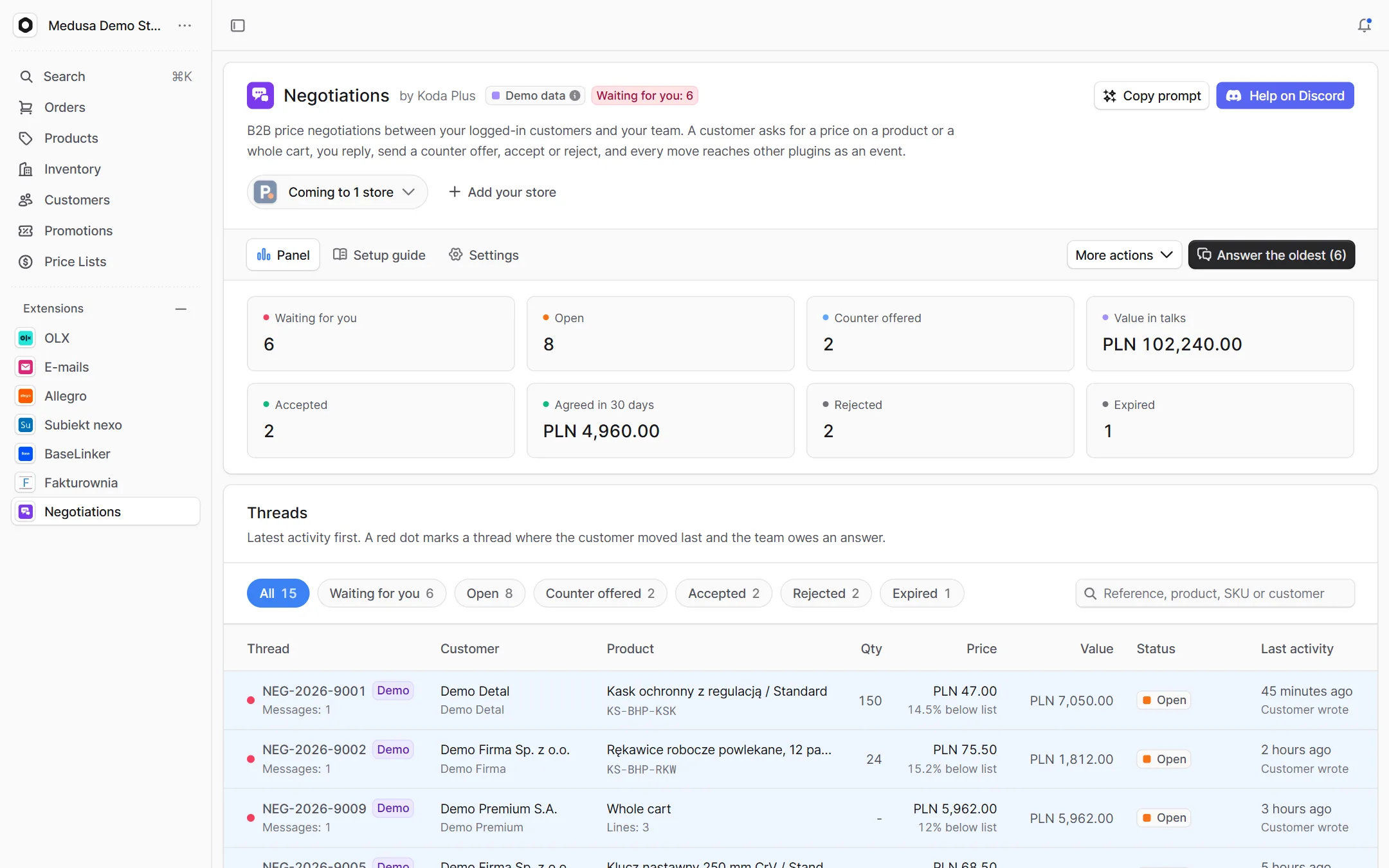1389x868 pixels.
Task: Click the Demo data info icon
Action: pyautogui.click(x=575, y=96)
